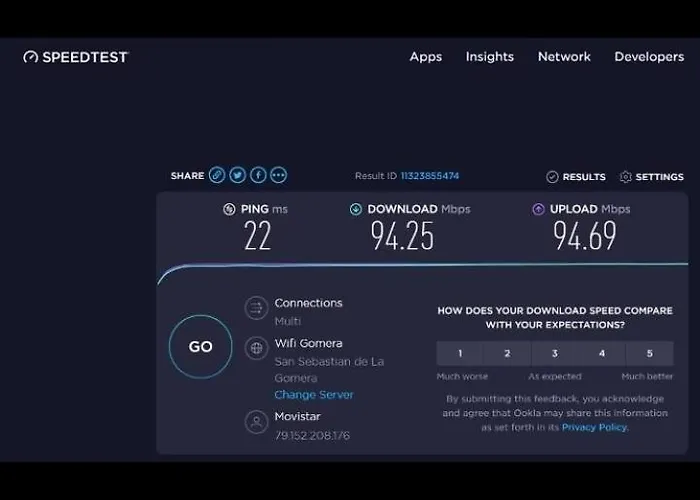700x500 pixels.
Task: Click the Change Server link
Action: point(314,395)
